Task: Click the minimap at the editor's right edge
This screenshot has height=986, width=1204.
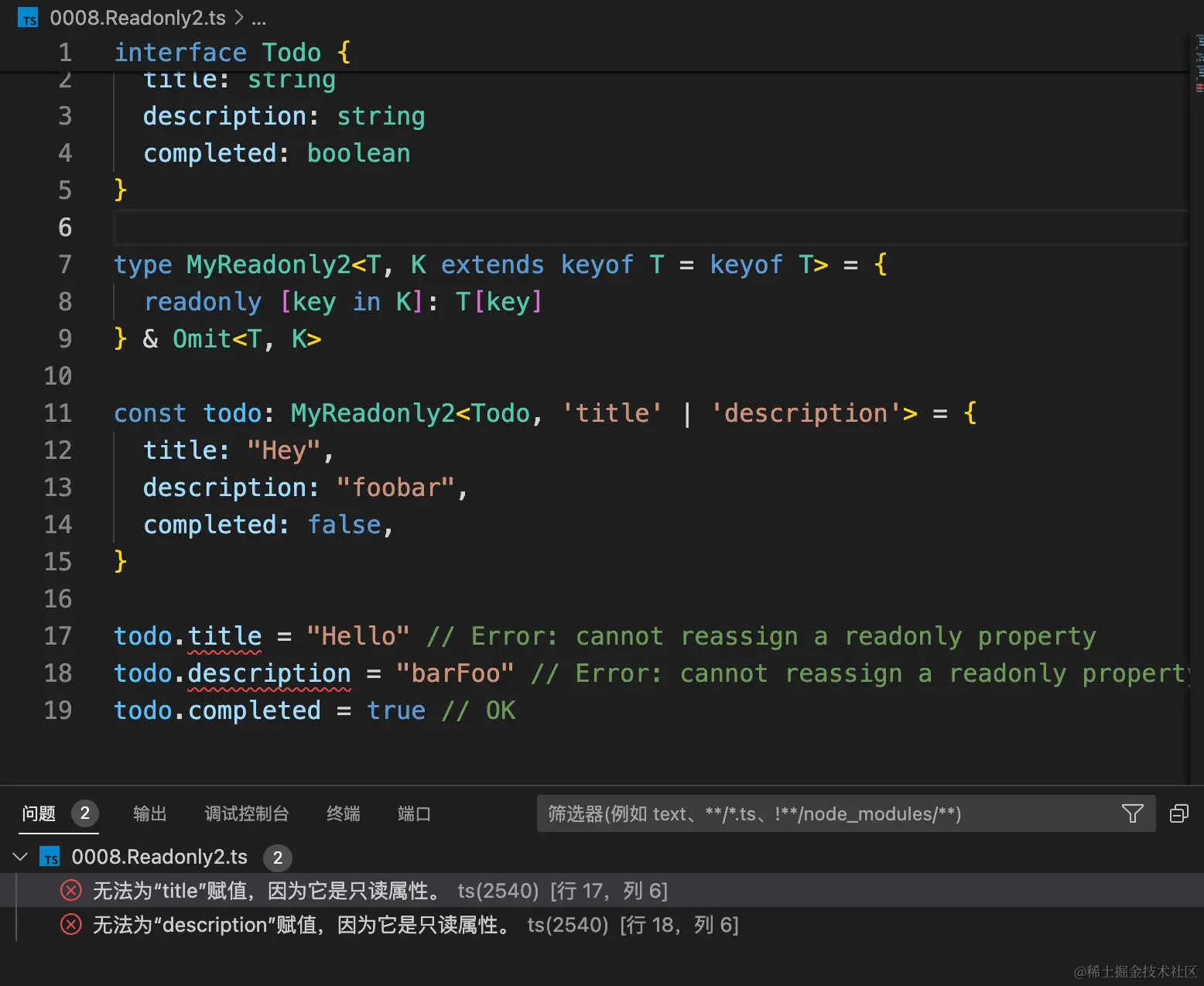Action: [1199, 63]
